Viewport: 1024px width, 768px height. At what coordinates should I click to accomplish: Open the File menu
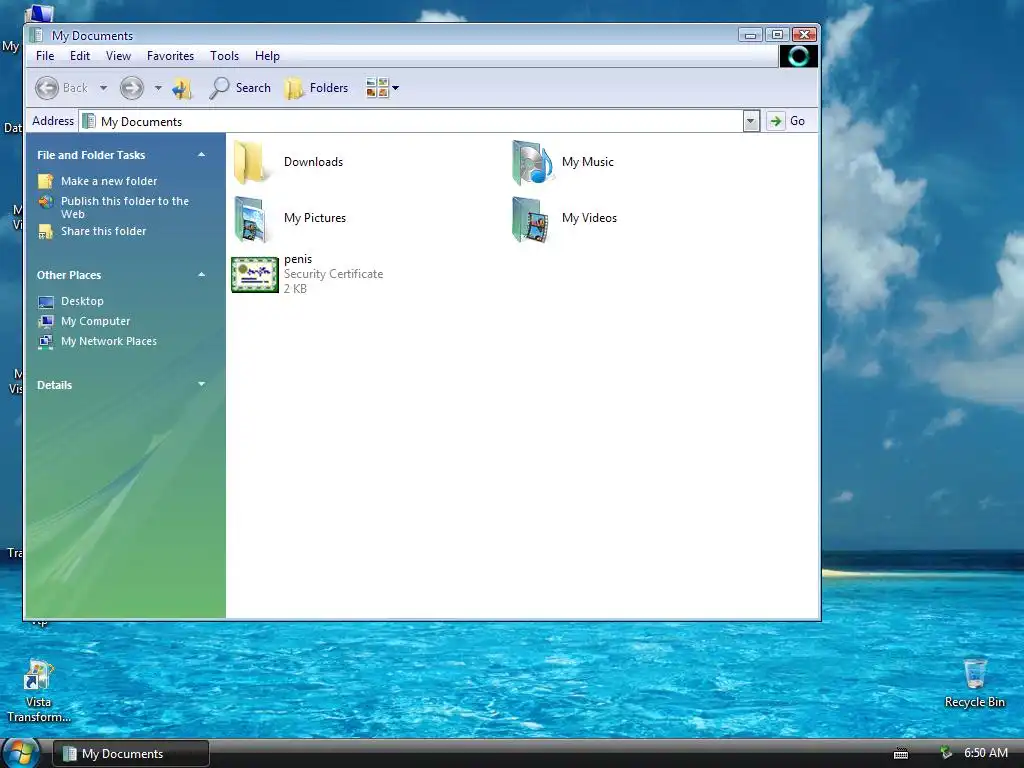click(45, 56)
